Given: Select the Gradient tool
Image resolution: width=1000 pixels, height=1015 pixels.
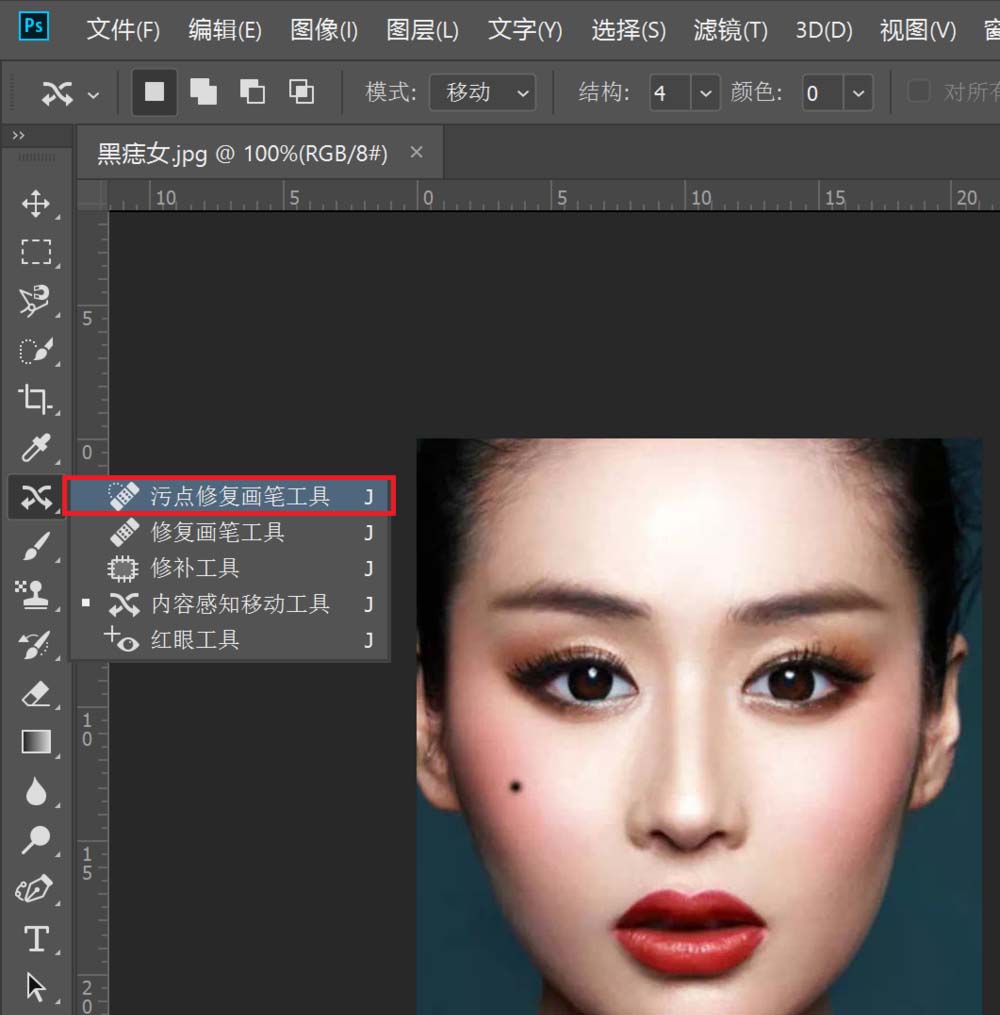Looking at the screenshot, I should click(x=36, y=742).
